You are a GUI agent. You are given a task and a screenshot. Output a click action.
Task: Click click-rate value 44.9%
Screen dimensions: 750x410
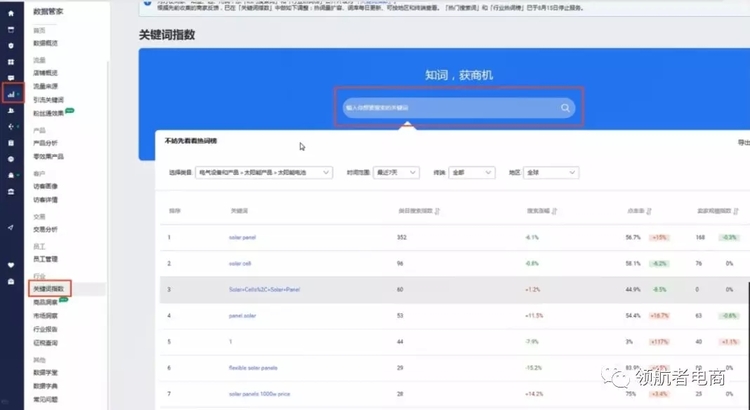click(633, 289)
